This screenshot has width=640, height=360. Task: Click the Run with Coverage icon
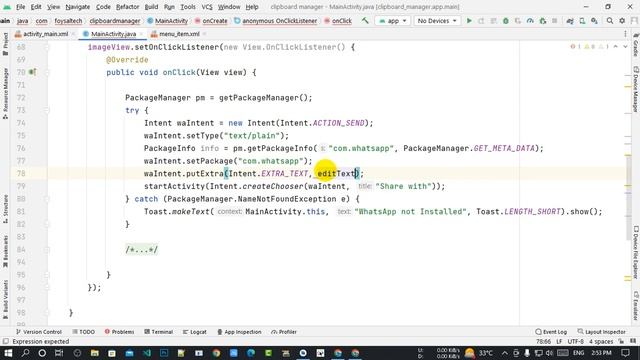click(518, 20)
